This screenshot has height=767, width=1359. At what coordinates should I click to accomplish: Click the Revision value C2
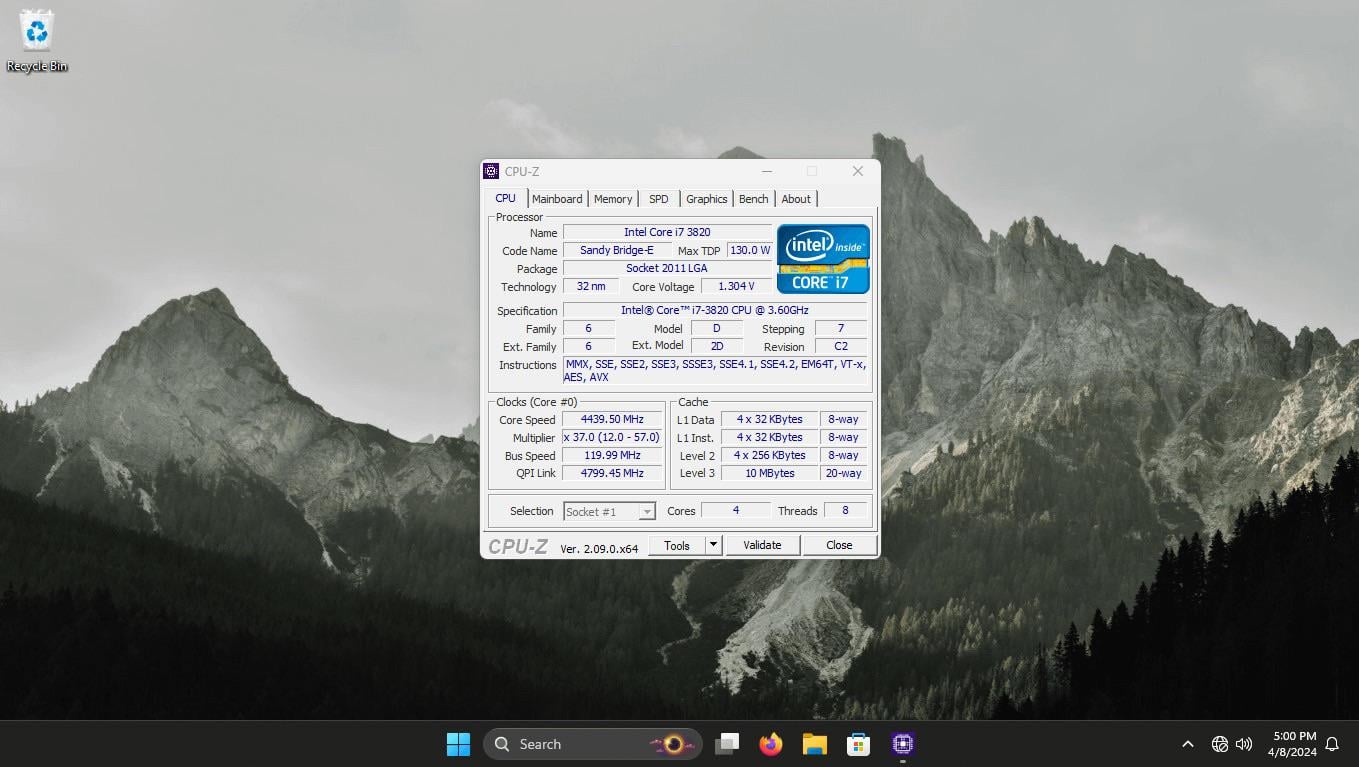click(x=841, y=346)
